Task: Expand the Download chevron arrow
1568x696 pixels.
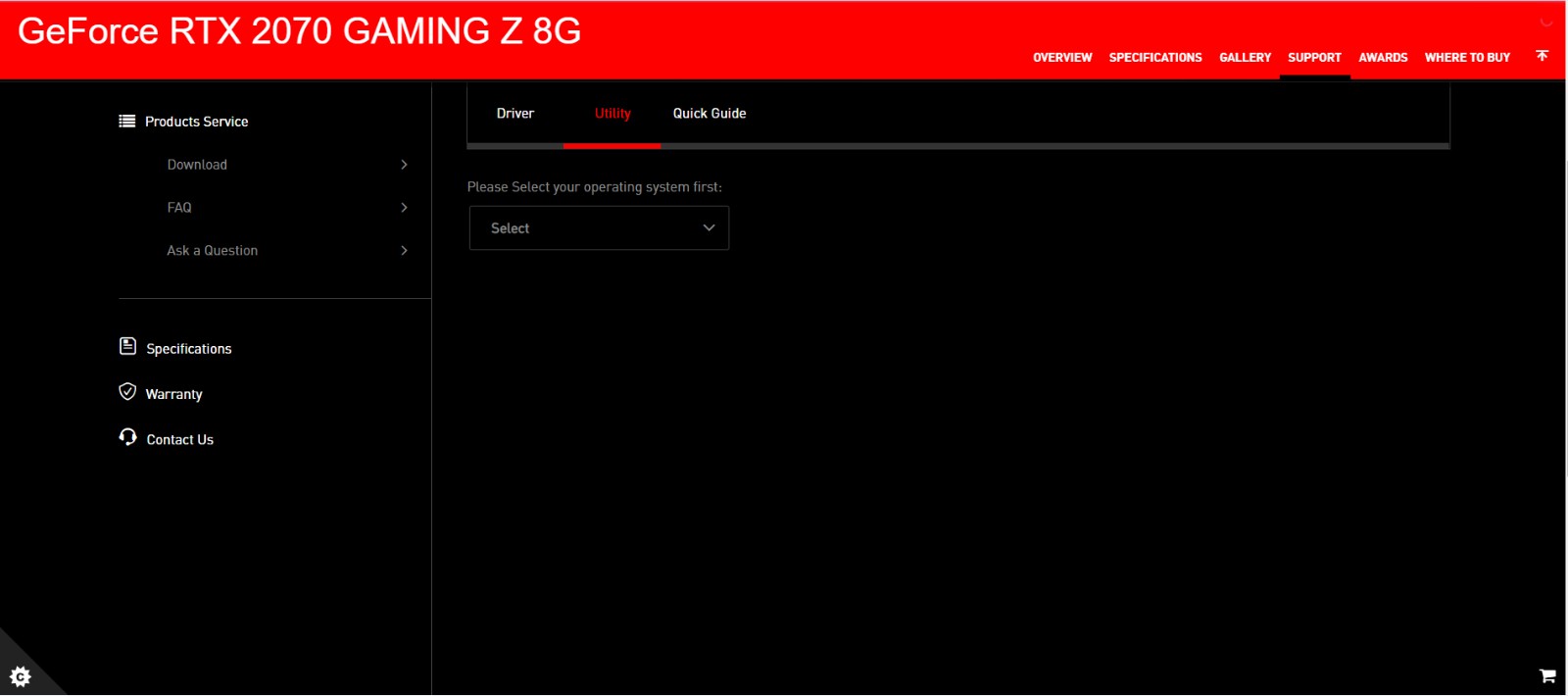Action: point(404,165)
